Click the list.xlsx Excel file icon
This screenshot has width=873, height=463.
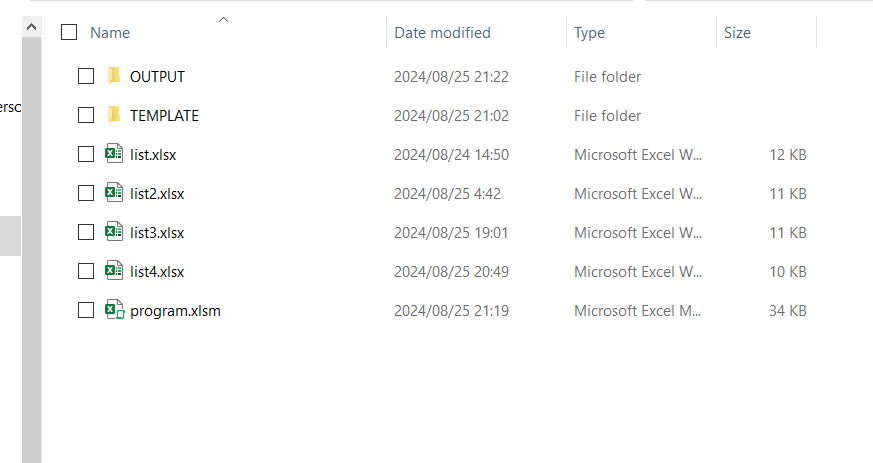pyautogui.click(x=114, y=154)
